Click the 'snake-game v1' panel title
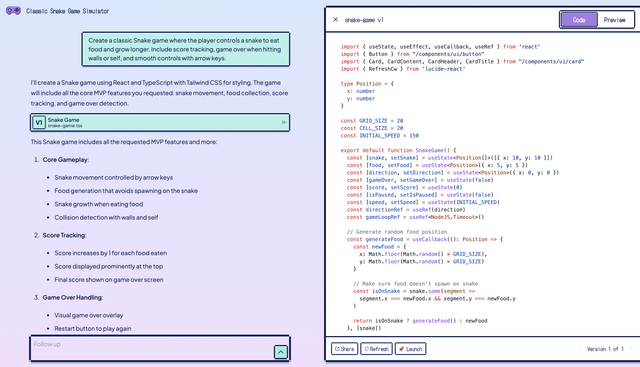640x367 pixels. [x=364, y=20]
